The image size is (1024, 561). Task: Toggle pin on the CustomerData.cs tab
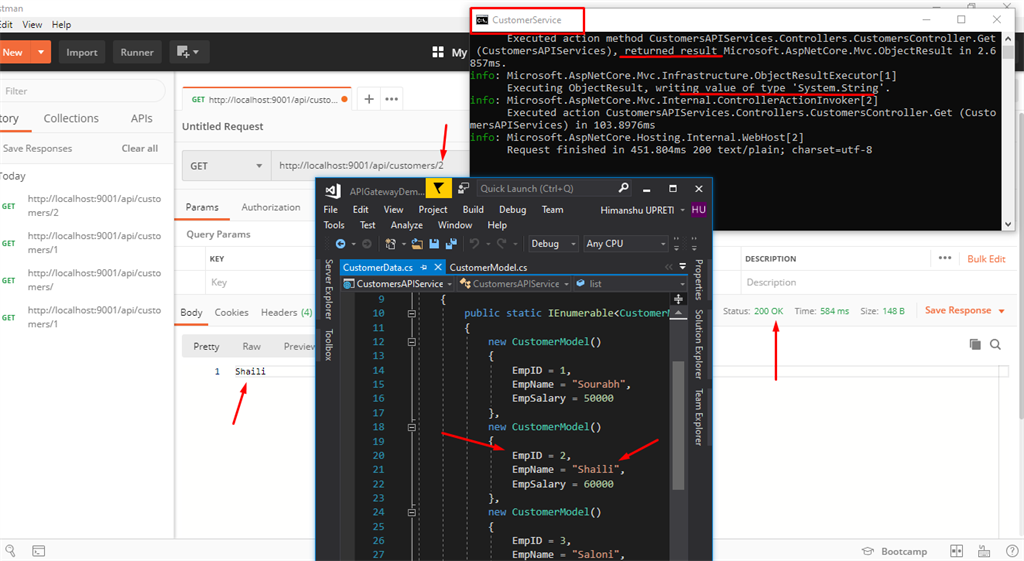[x=424, y=267]
